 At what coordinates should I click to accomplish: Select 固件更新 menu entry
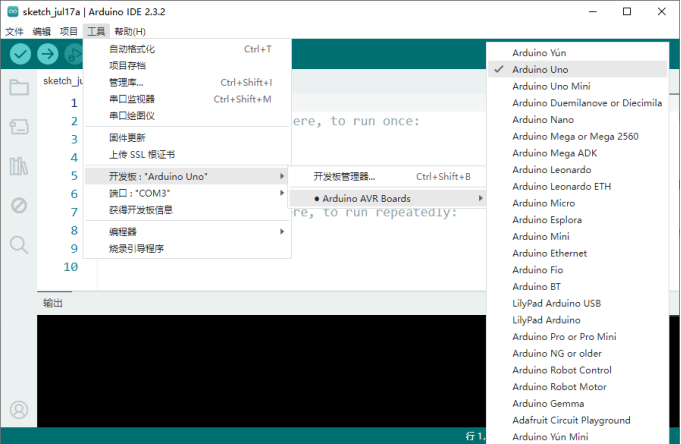[187, 138]
